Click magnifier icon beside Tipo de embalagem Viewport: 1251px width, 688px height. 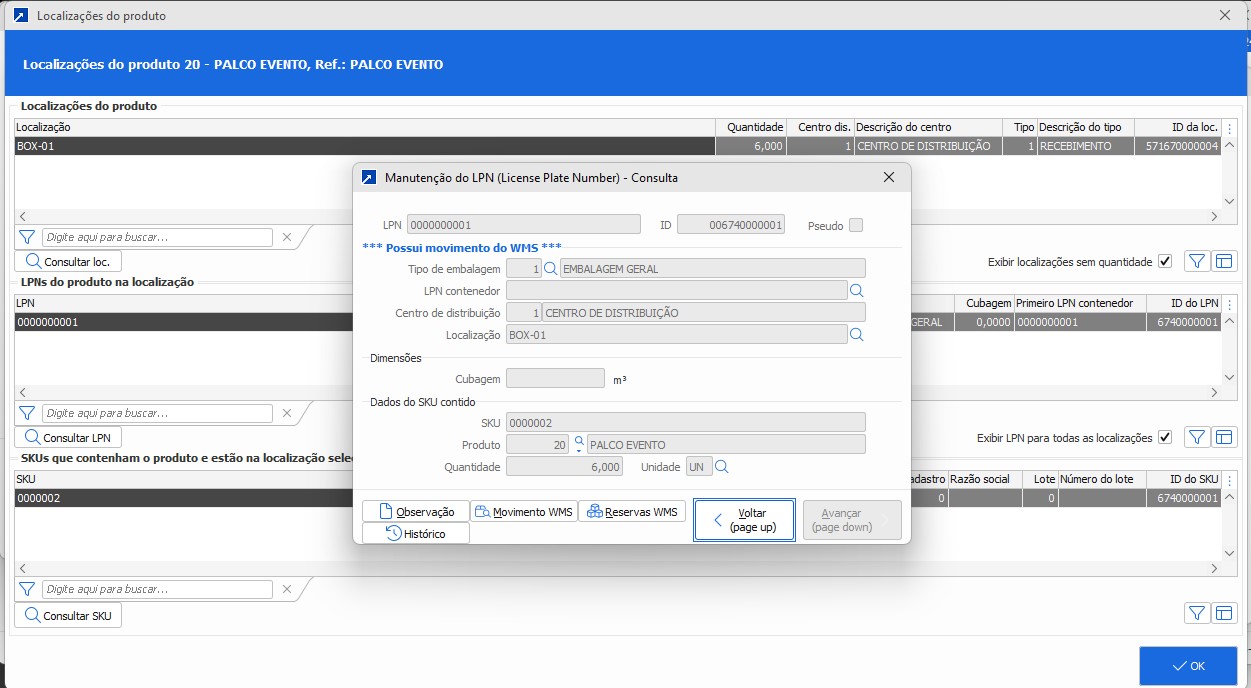click(551, 268)
